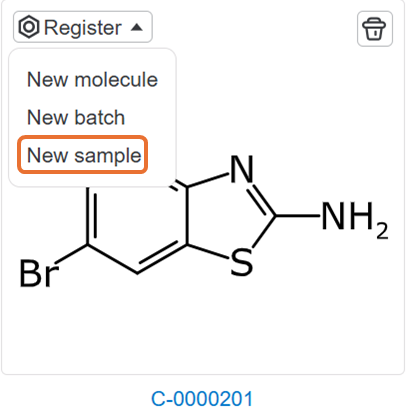This screenshot has width=406, height=417.
Task: Click the NH2 amine group label
Action: coord(354,218)
